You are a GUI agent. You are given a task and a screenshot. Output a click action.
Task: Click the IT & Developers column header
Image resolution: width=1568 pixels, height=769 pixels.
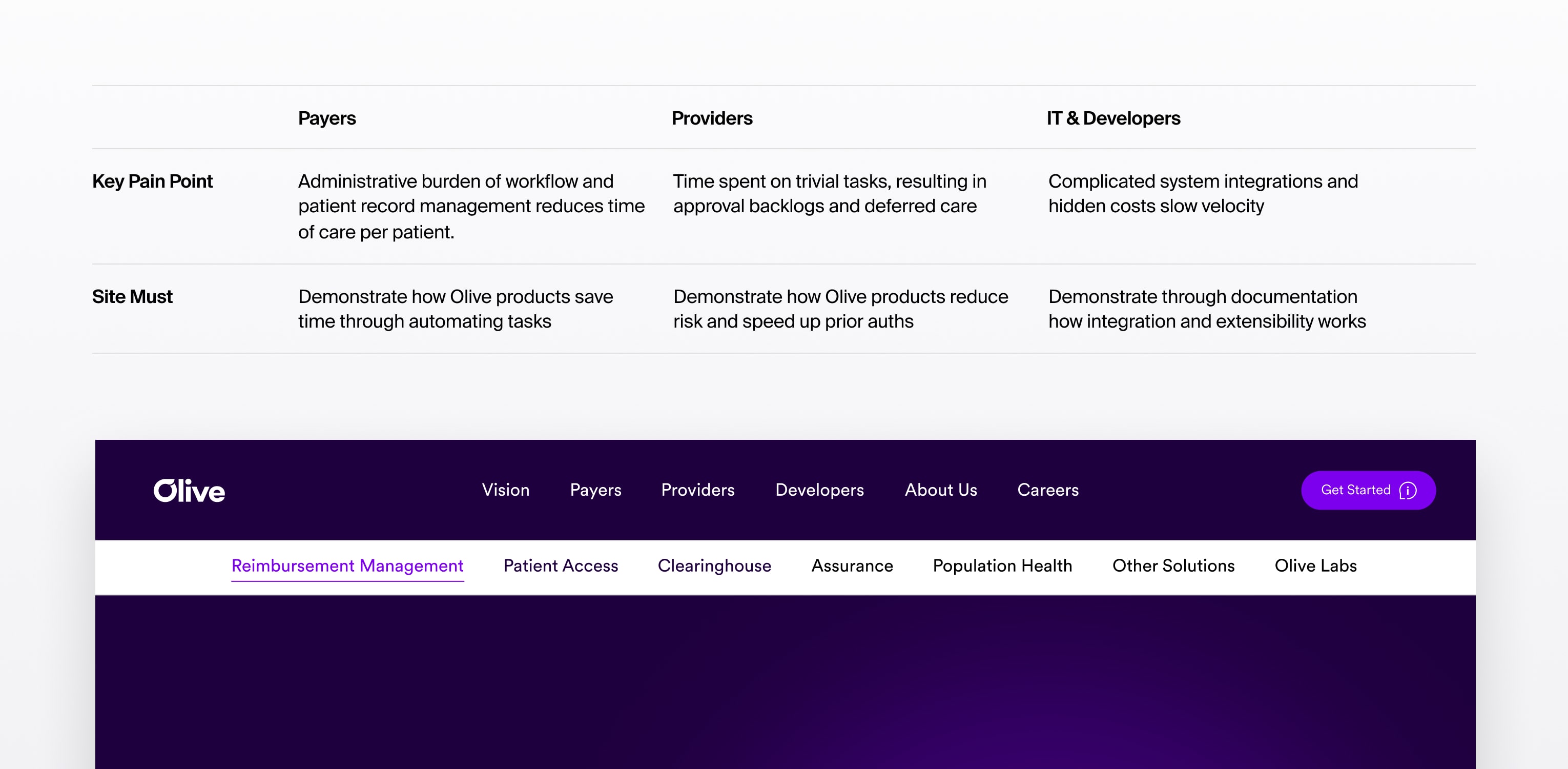pyautogui.click(x=1114, y=118)
